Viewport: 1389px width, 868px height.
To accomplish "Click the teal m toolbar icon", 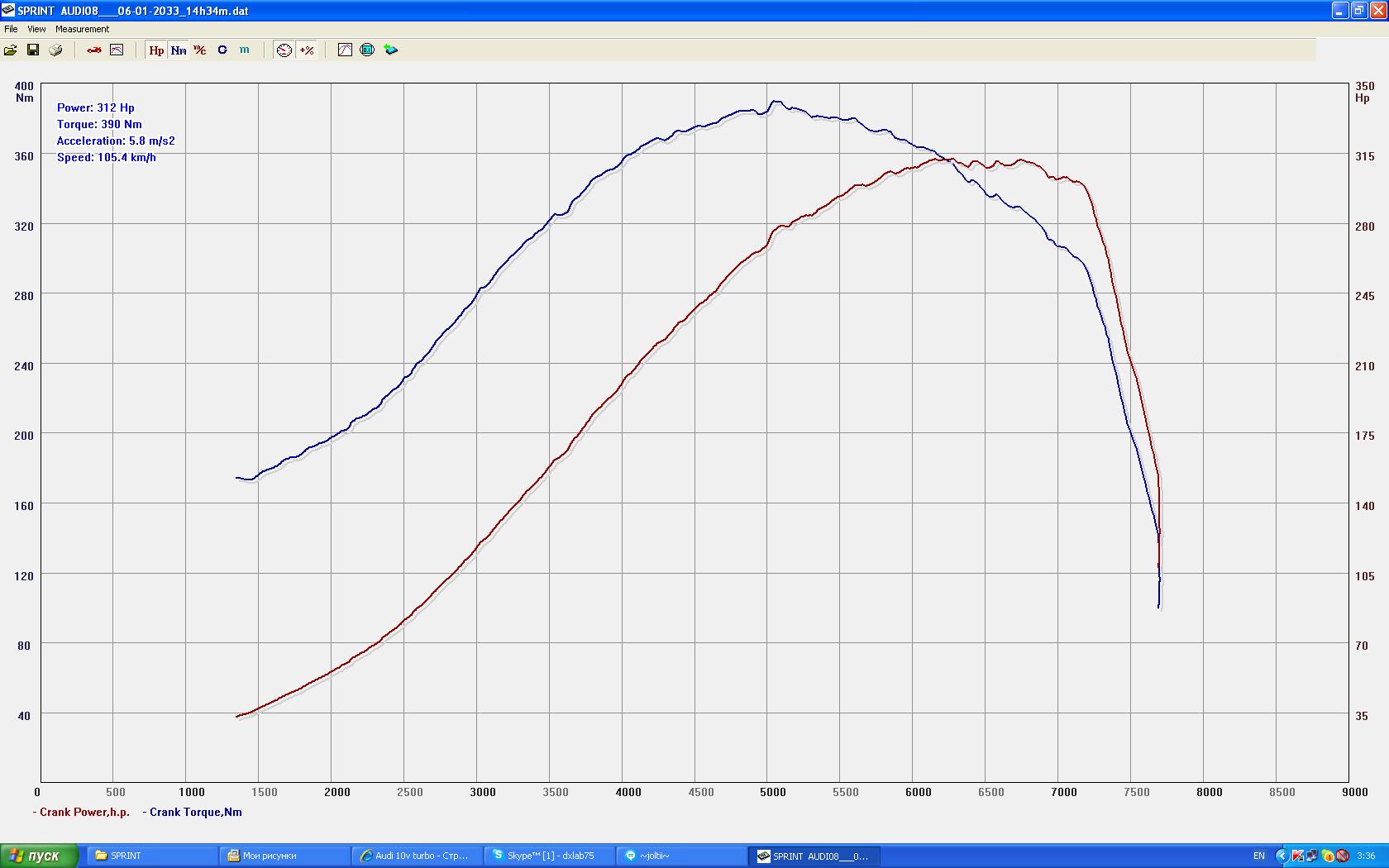I will click(x=245, y=50).
